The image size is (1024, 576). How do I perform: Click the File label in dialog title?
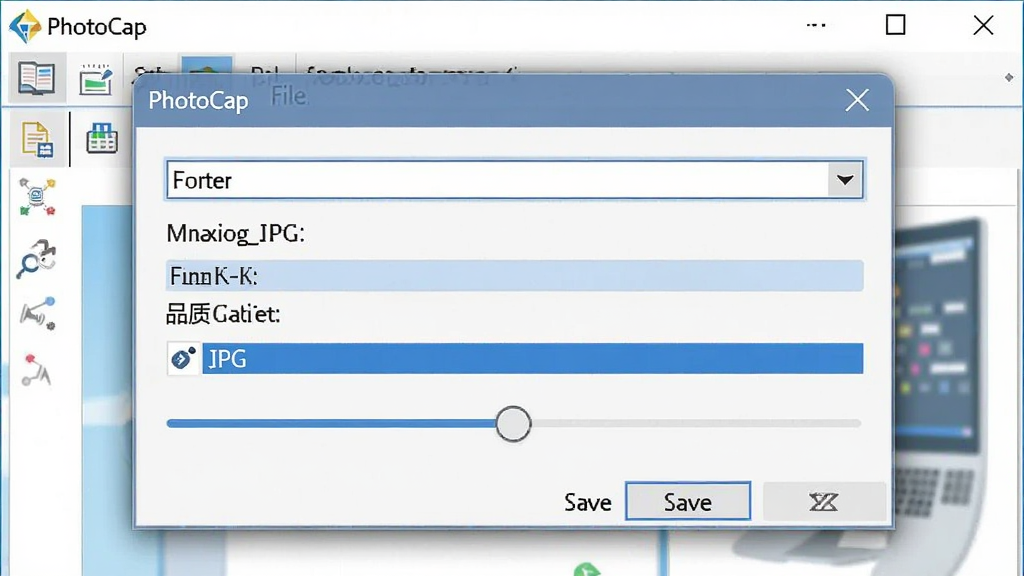pyautogui.click(x=289, y=96)
